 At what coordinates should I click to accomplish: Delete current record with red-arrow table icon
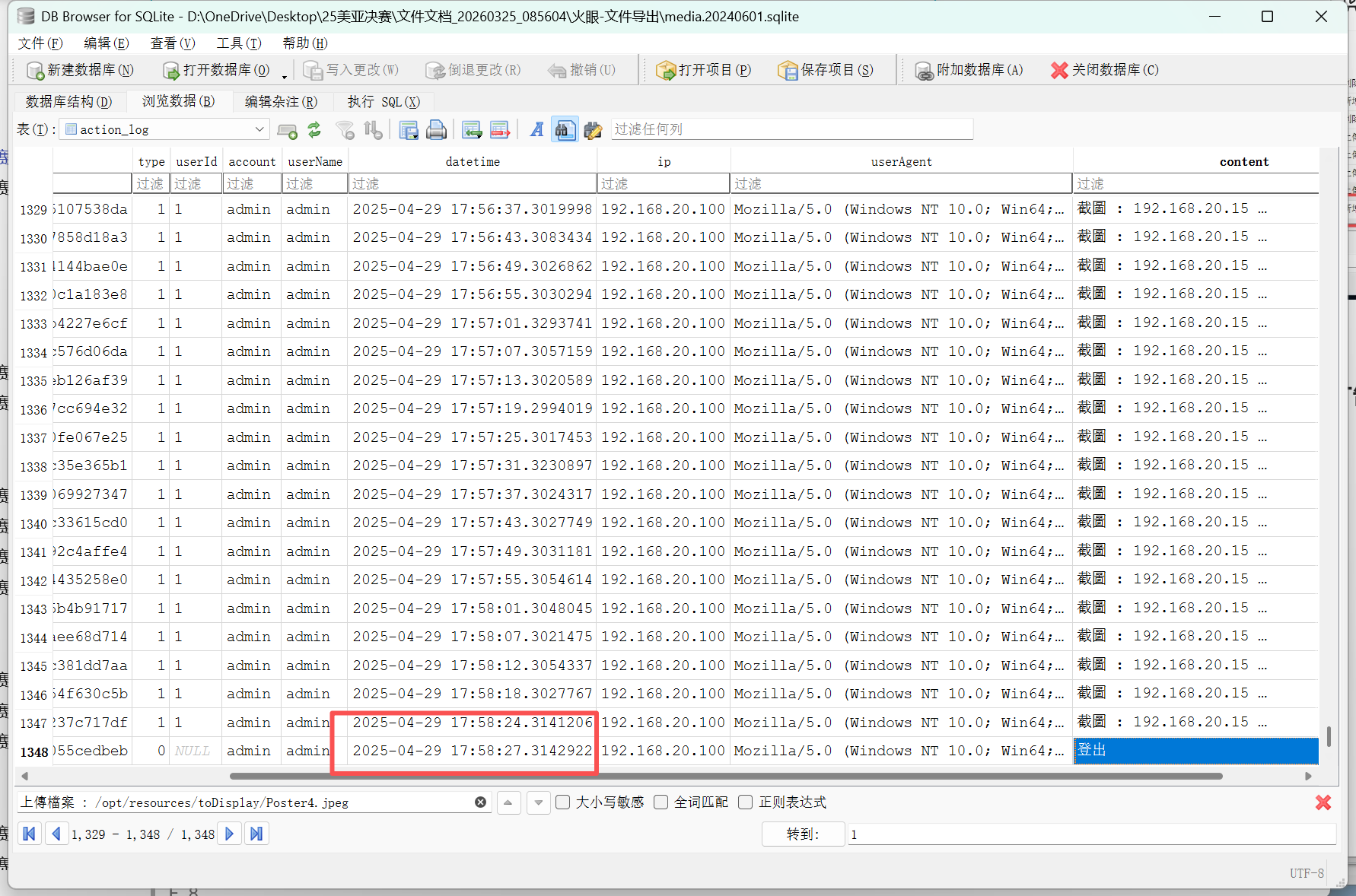(500, 130)
